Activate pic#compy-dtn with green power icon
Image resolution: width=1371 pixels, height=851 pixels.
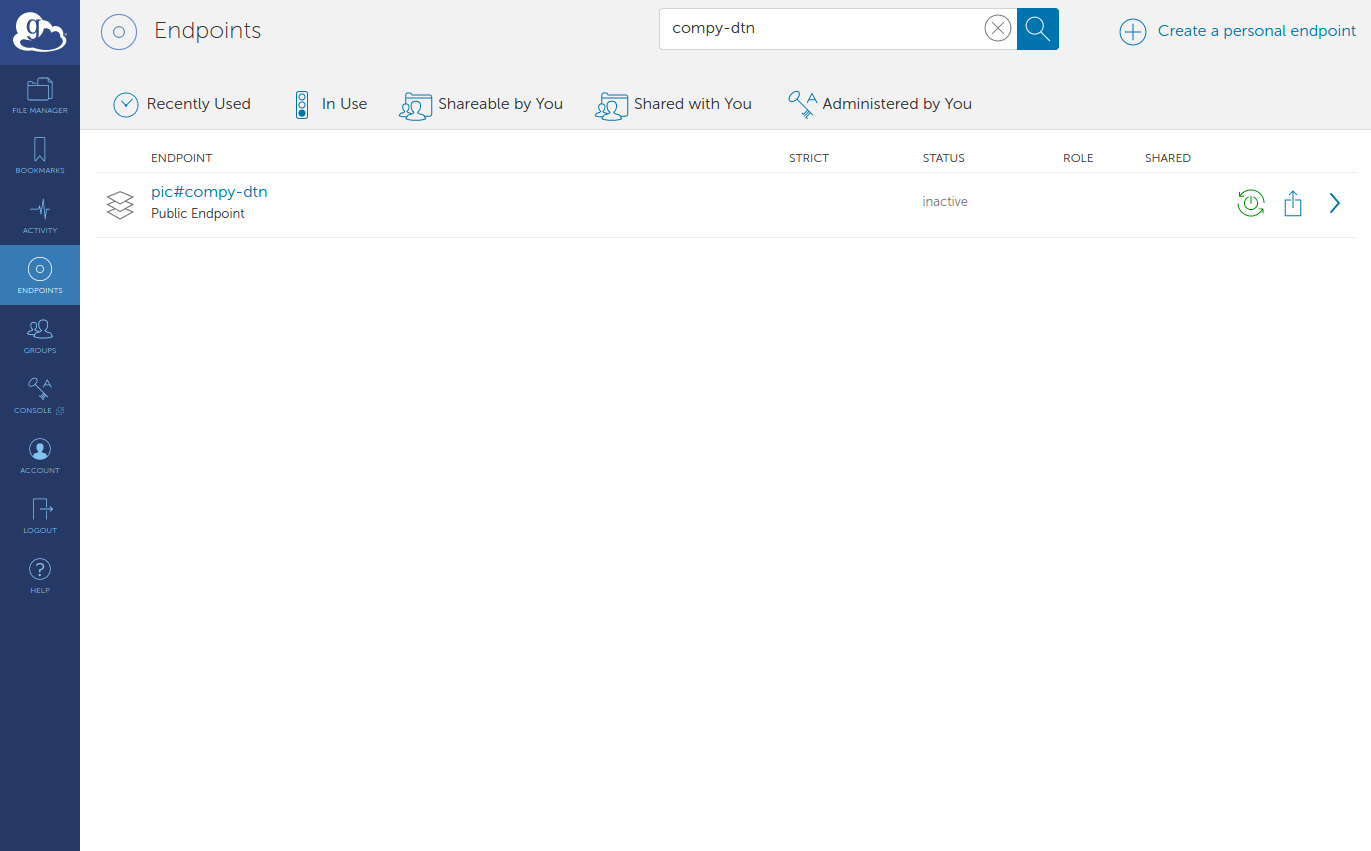1251,203
